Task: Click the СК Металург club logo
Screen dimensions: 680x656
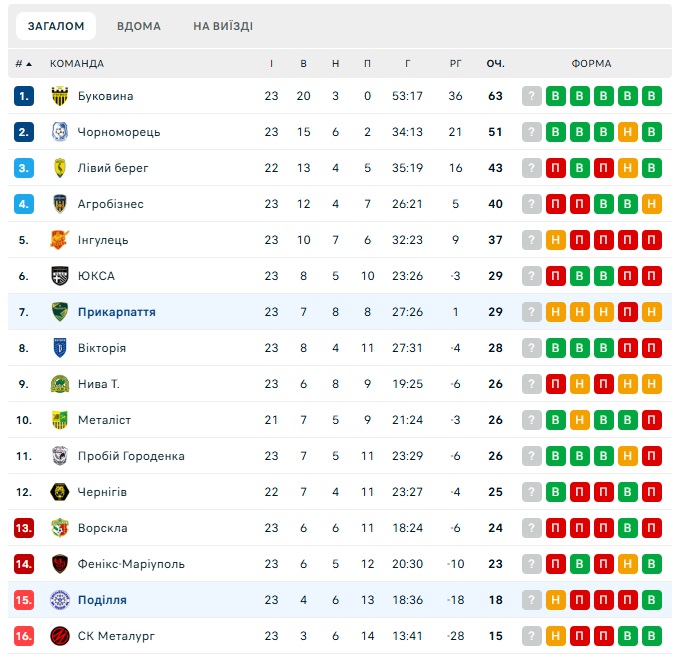Action: (x=59, y=636)
